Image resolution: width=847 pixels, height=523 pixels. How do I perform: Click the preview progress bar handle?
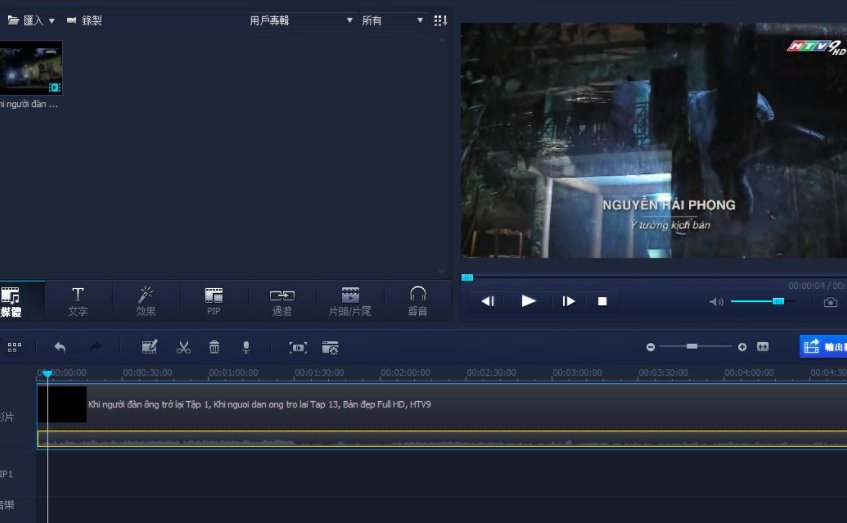click(x=467, y=278)
